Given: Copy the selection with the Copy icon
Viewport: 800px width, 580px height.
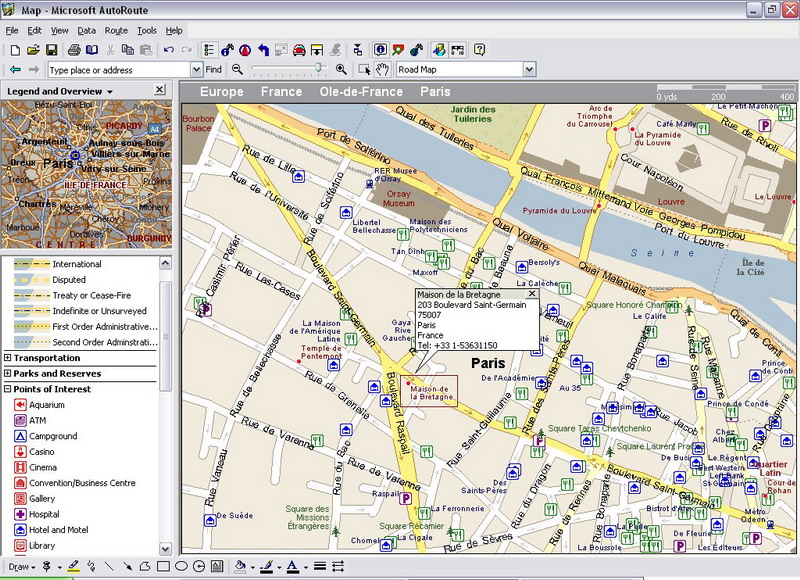Looking at the screenshot, I should tap(128, 50).
